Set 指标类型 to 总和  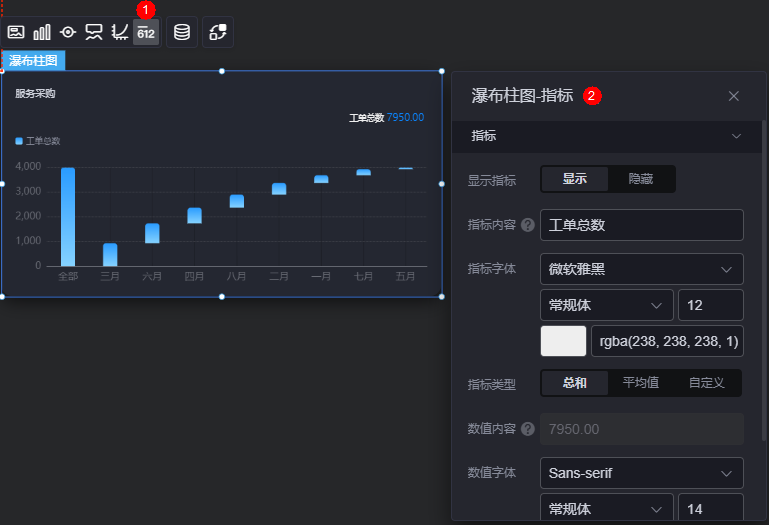coord(574,383)
